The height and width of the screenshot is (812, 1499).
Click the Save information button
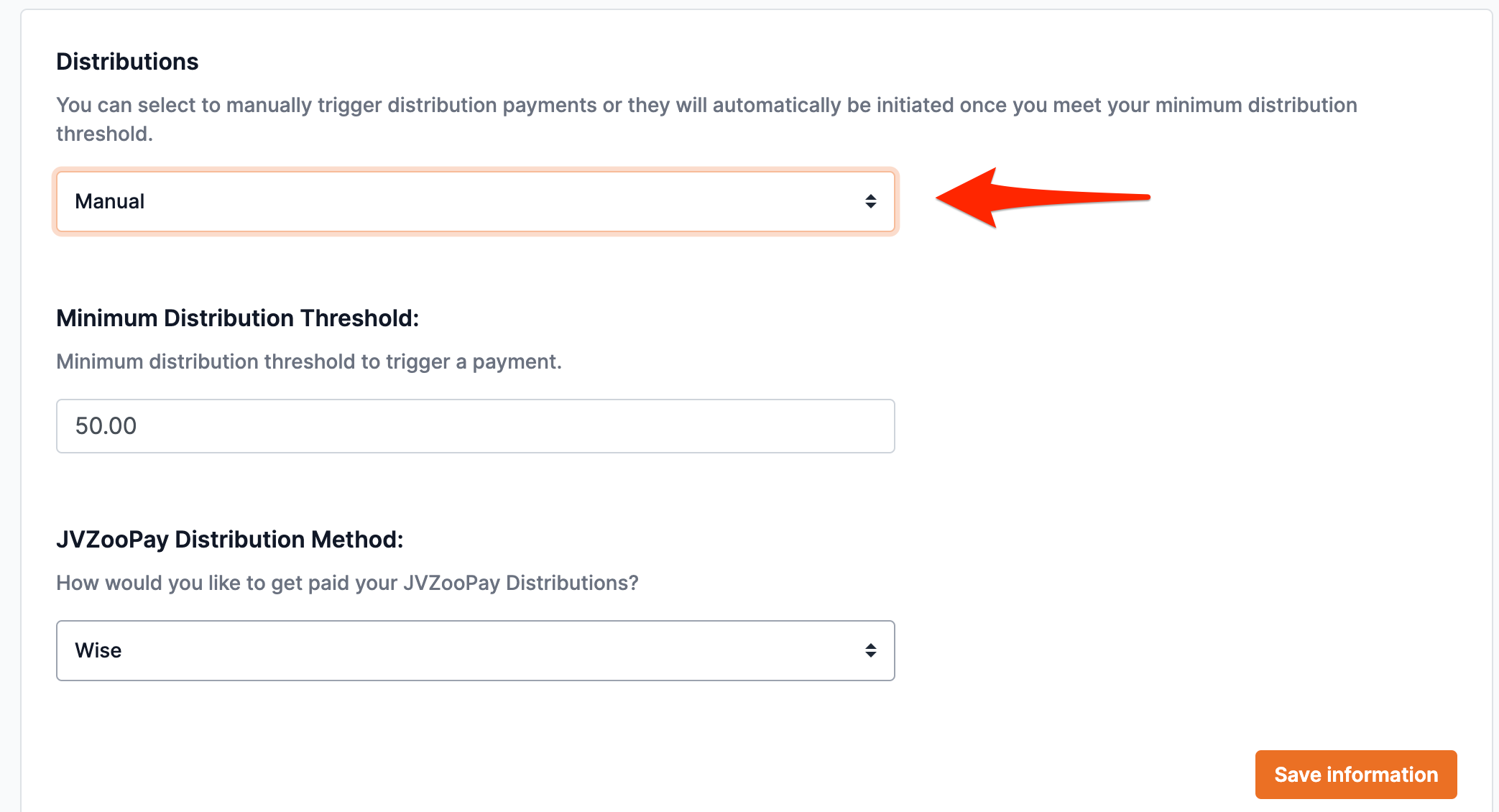(x=1355, y=775)
